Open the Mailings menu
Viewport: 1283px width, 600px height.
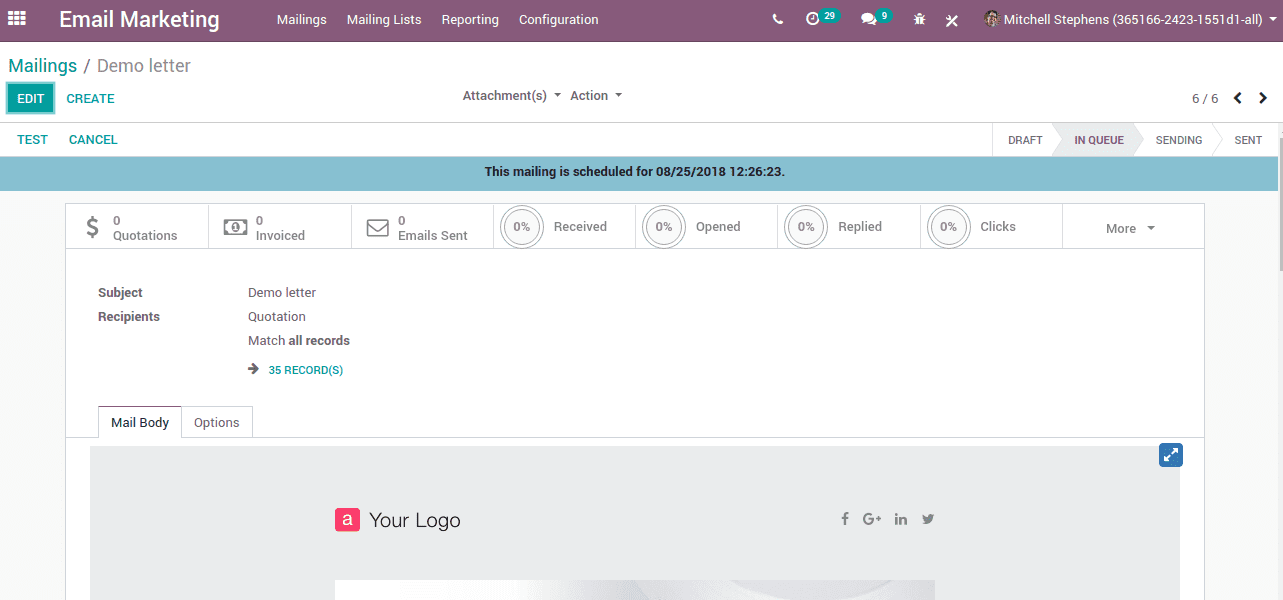(301, 19)
